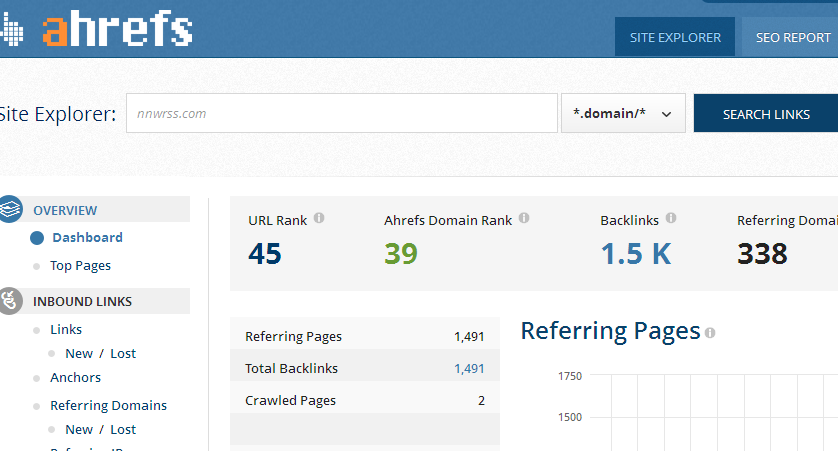
Task: Open New under Referring Domains
Action: click(79, 429)
